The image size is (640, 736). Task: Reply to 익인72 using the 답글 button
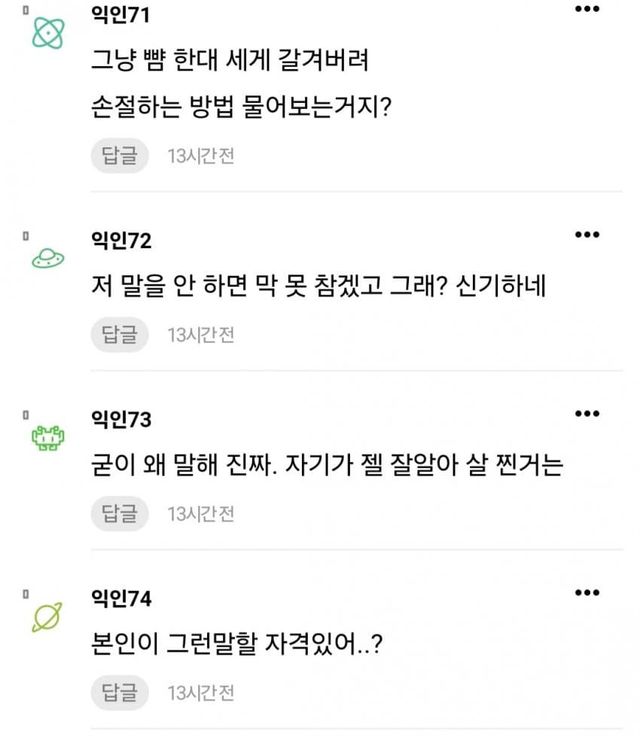[120, 335]
